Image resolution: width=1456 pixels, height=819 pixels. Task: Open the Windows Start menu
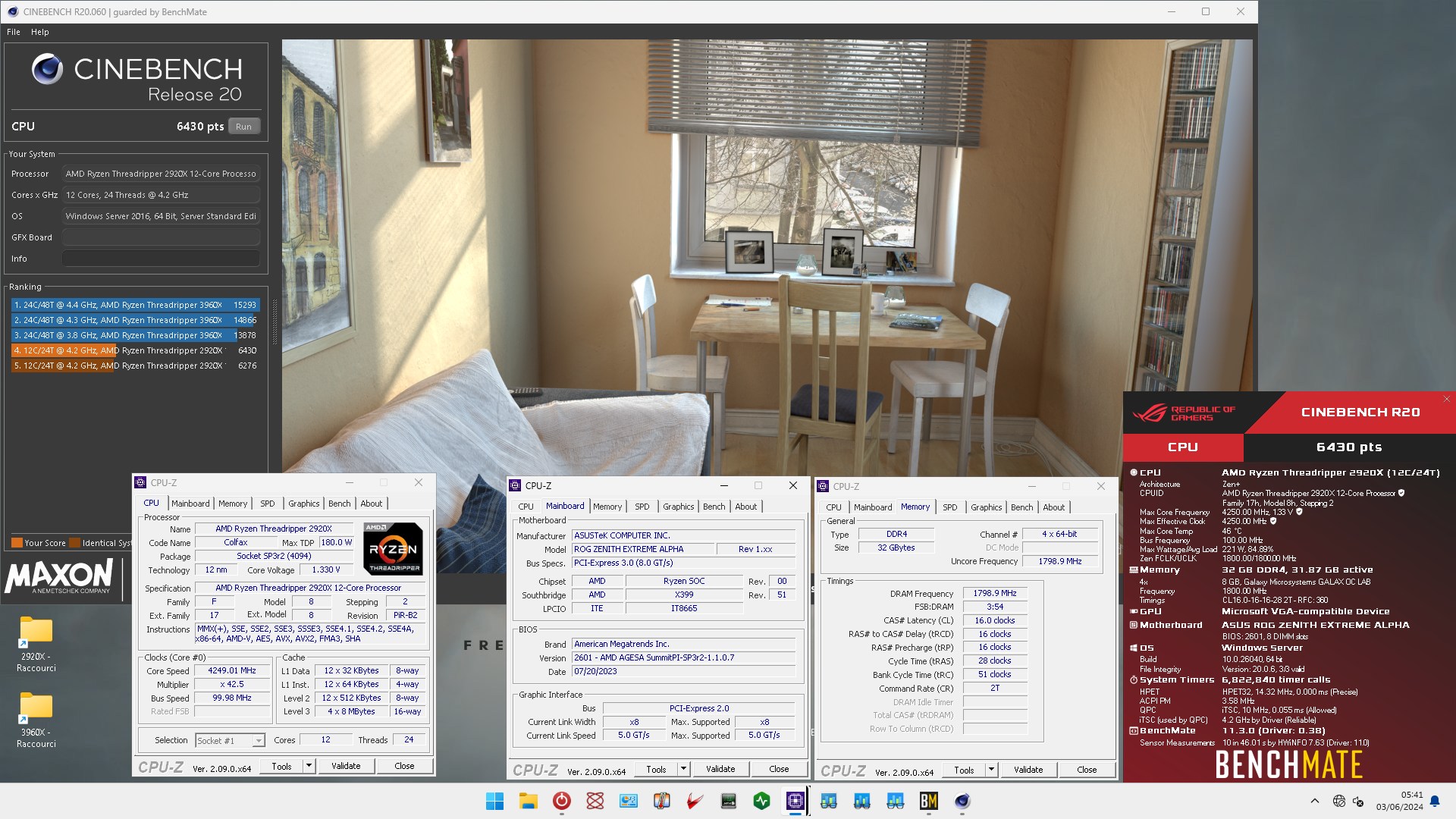tap(494, 801)
